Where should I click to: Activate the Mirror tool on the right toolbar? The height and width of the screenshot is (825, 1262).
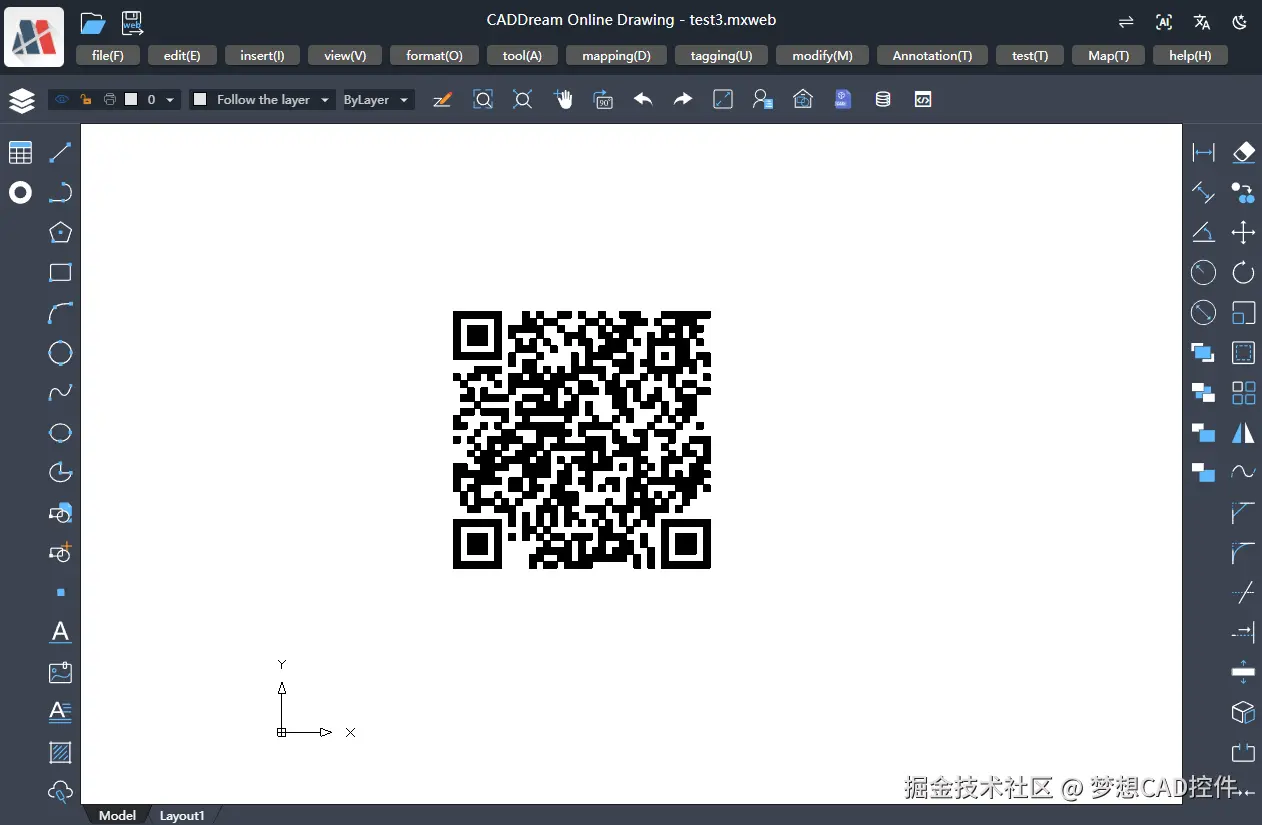point(1243,433)
